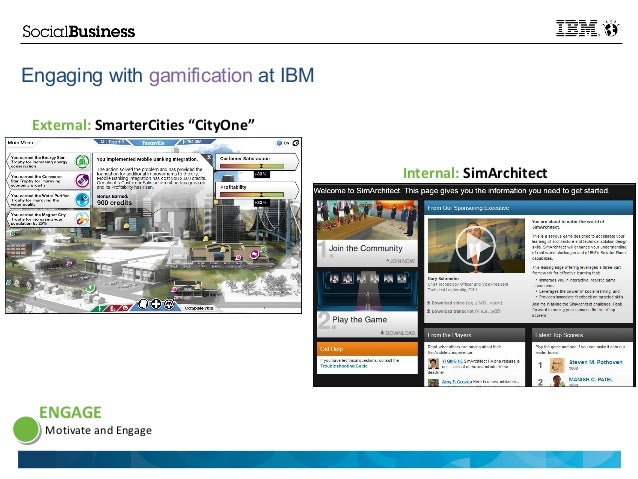Click the From Our Sponsoring Executive header
This screenshot has height=479, width=638.
tap(529, 208)
